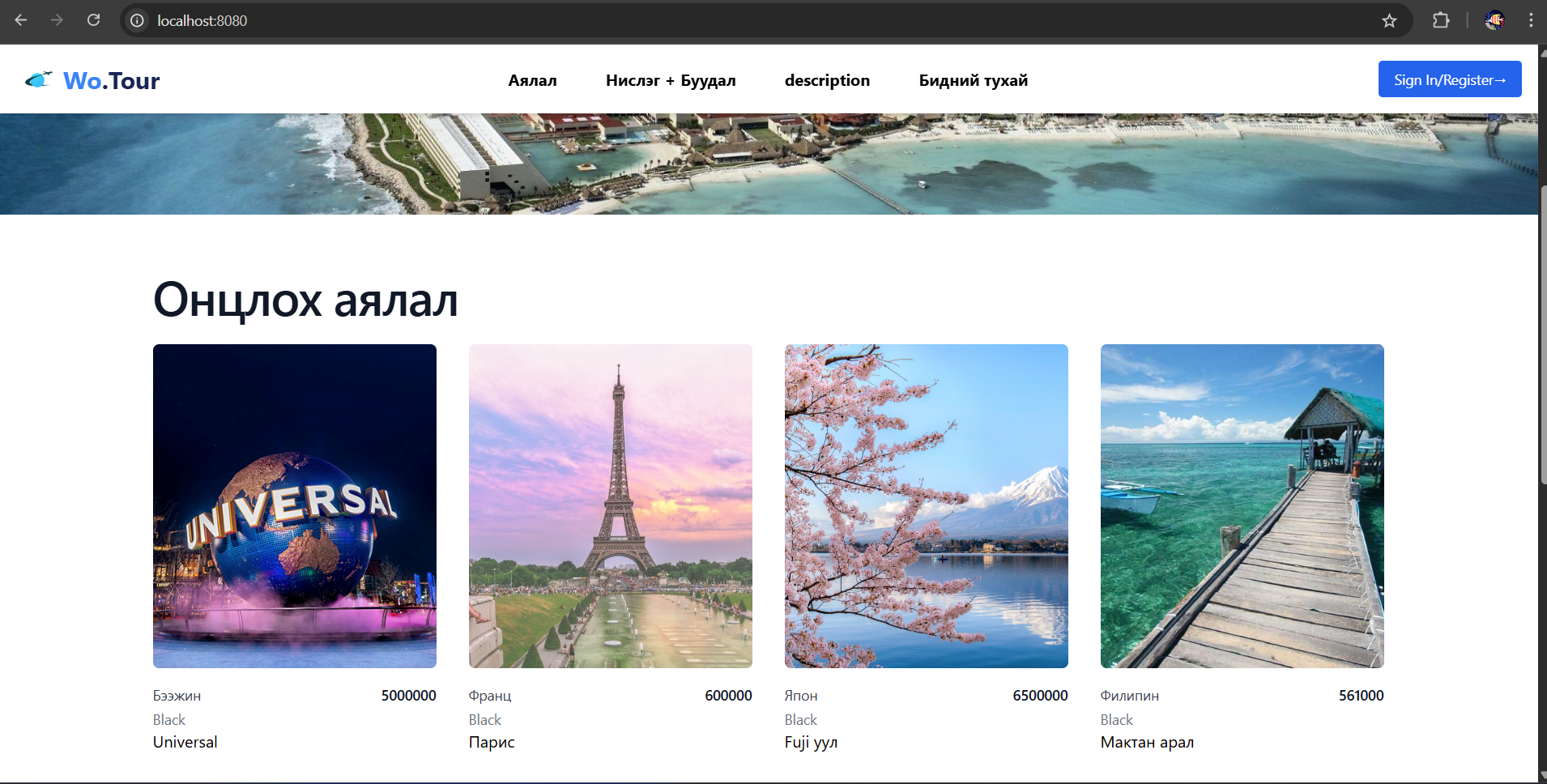Open the Chrome three-dot menu
Viewport: 1547px width, 784px height.
(x=1531, y=20)
